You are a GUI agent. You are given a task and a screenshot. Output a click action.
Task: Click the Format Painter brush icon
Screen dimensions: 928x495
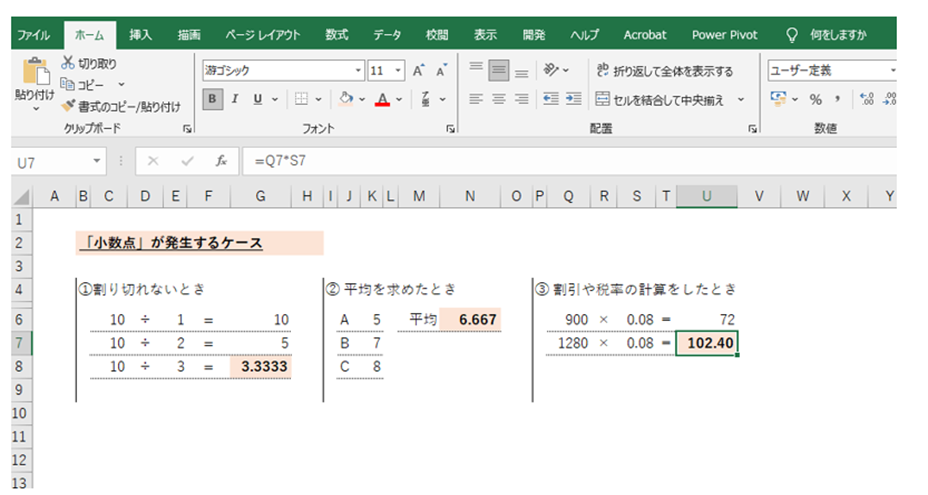69,105
